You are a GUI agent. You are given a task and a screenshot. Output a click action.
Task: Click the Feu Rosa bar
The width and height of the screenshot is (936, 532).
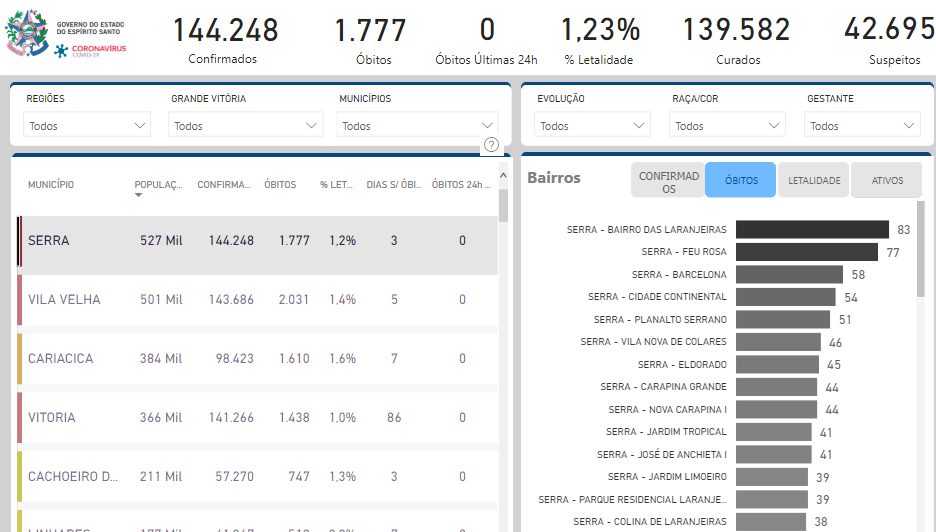click(x=806, y=252)
